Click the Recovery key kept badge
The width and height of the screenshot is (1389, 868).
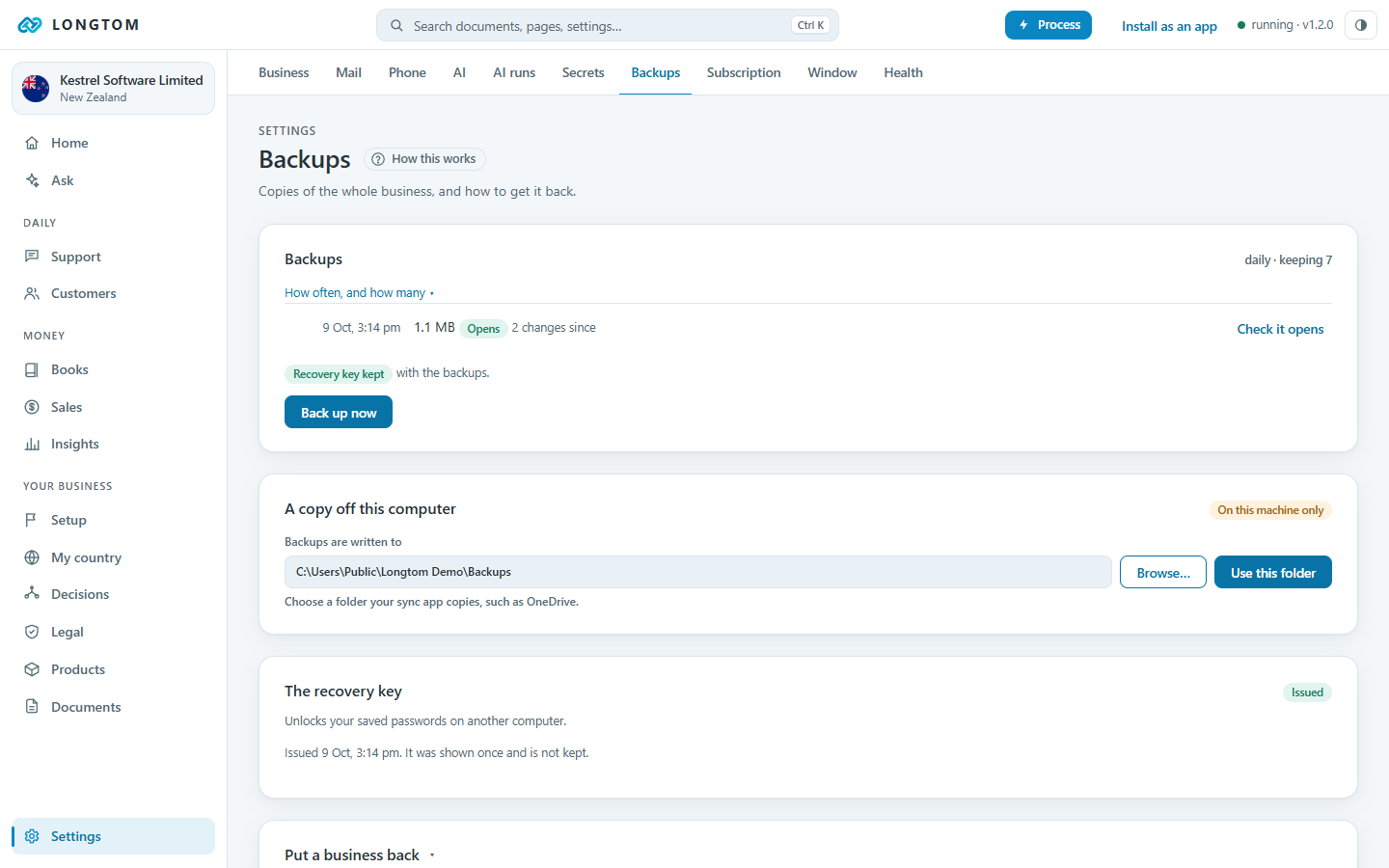pos(338,374)
